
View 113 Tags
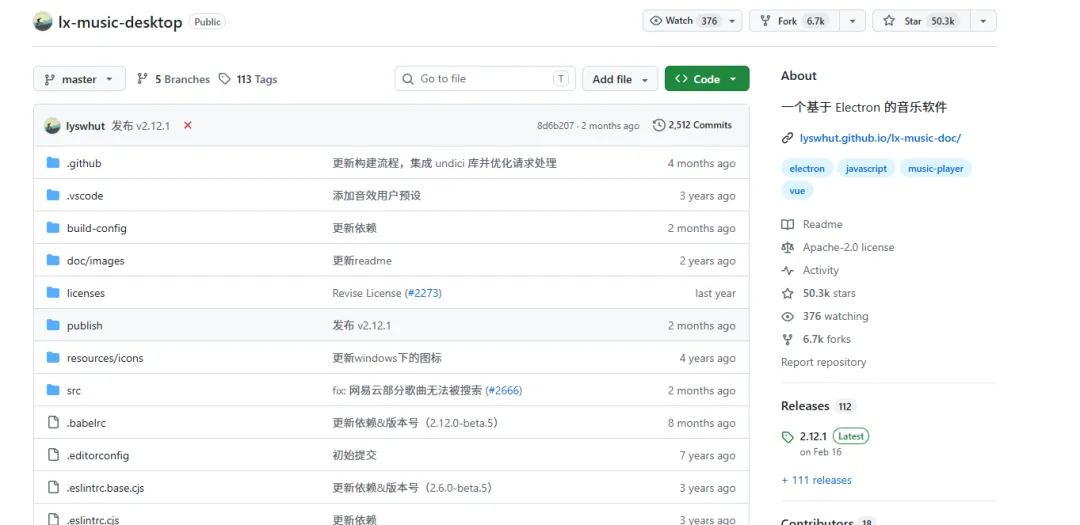(248, 79)
